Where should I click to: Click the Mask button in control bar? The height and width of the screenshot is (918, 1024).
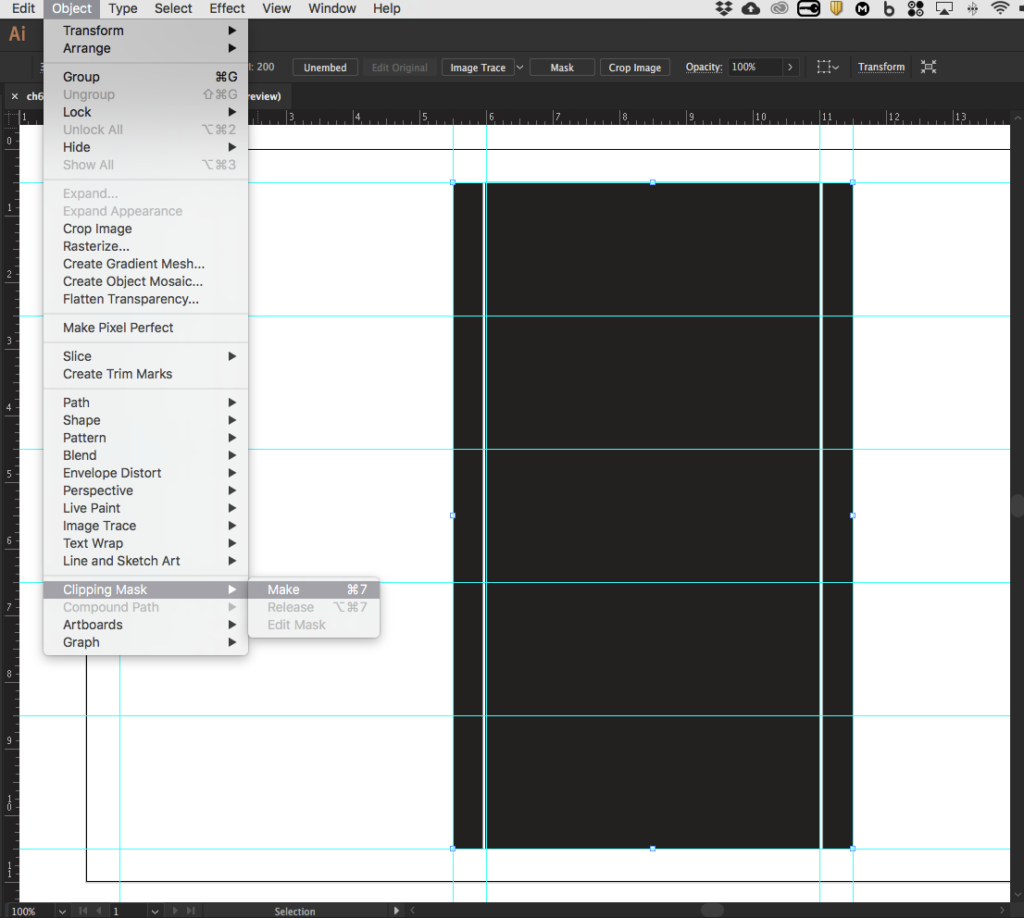coord(562,67)
